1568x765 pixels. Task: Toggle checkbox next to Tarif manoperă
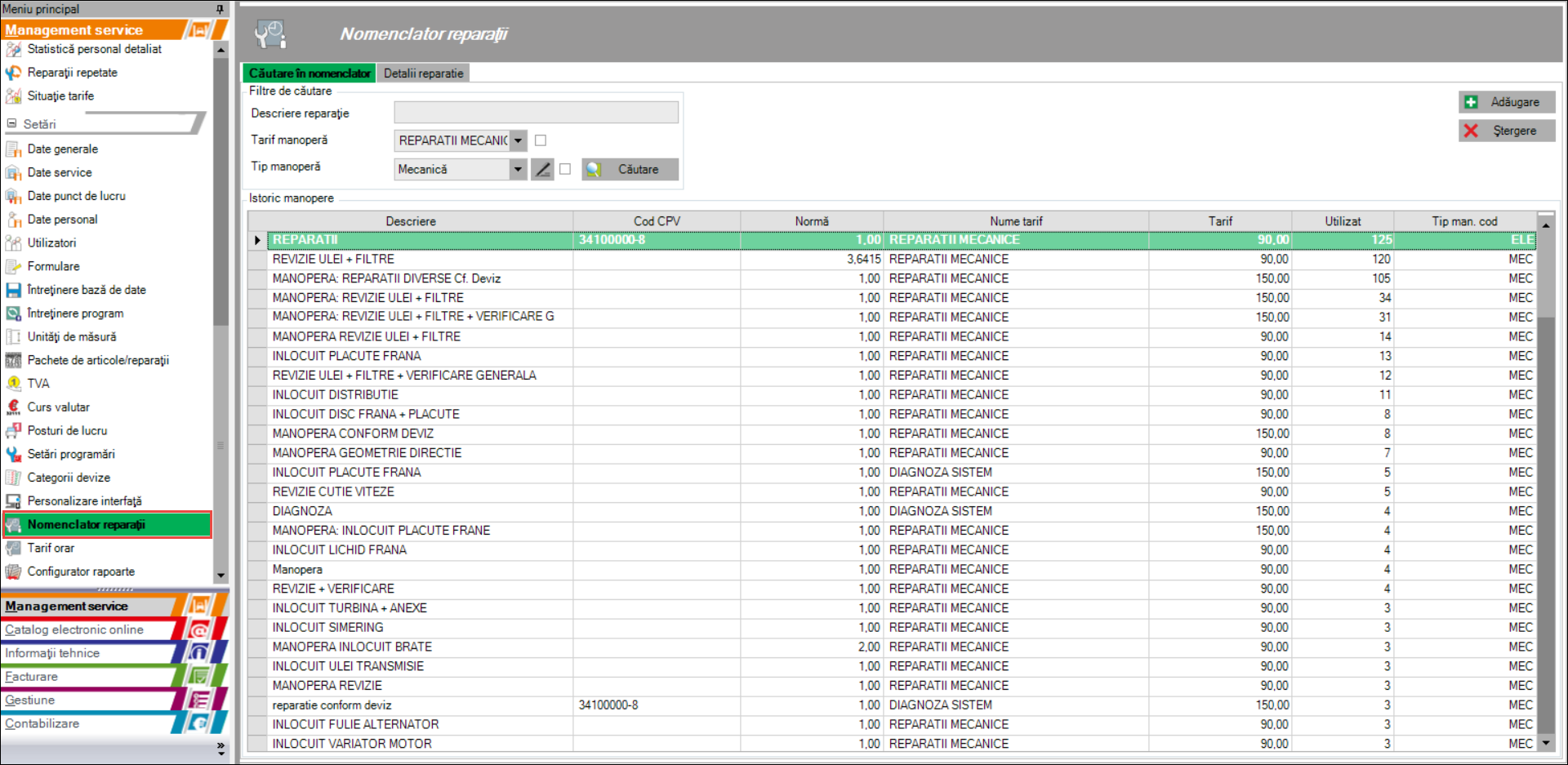click(x=541, y=140)
